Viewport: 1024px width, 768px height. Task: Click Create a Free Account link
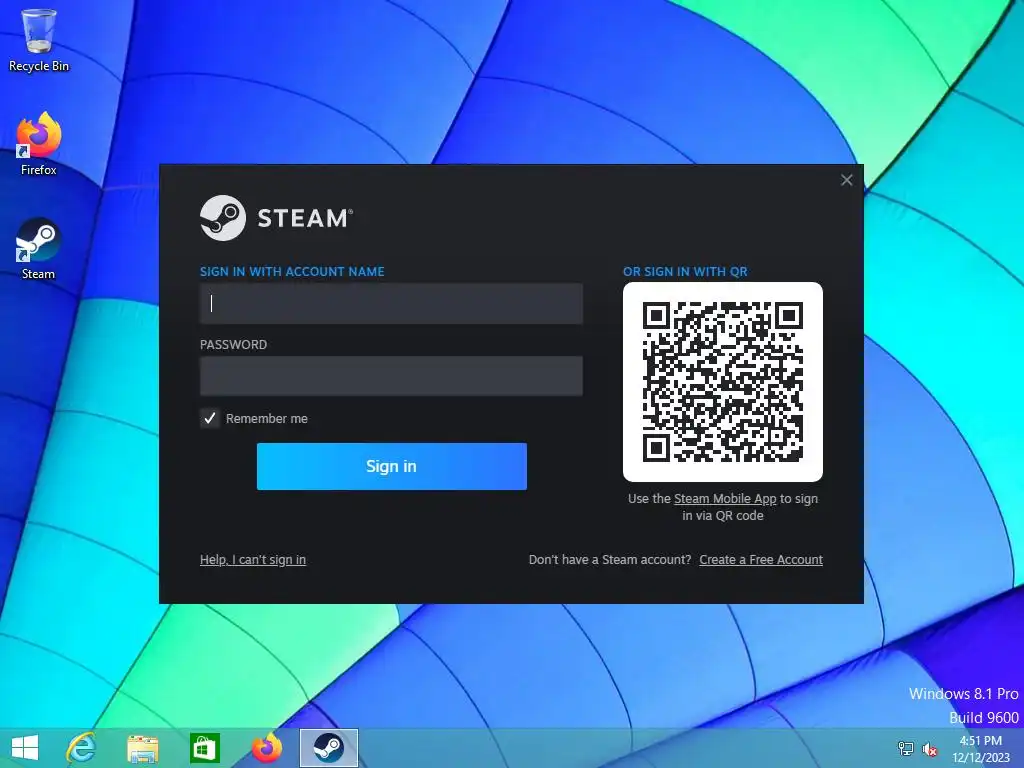761,560
